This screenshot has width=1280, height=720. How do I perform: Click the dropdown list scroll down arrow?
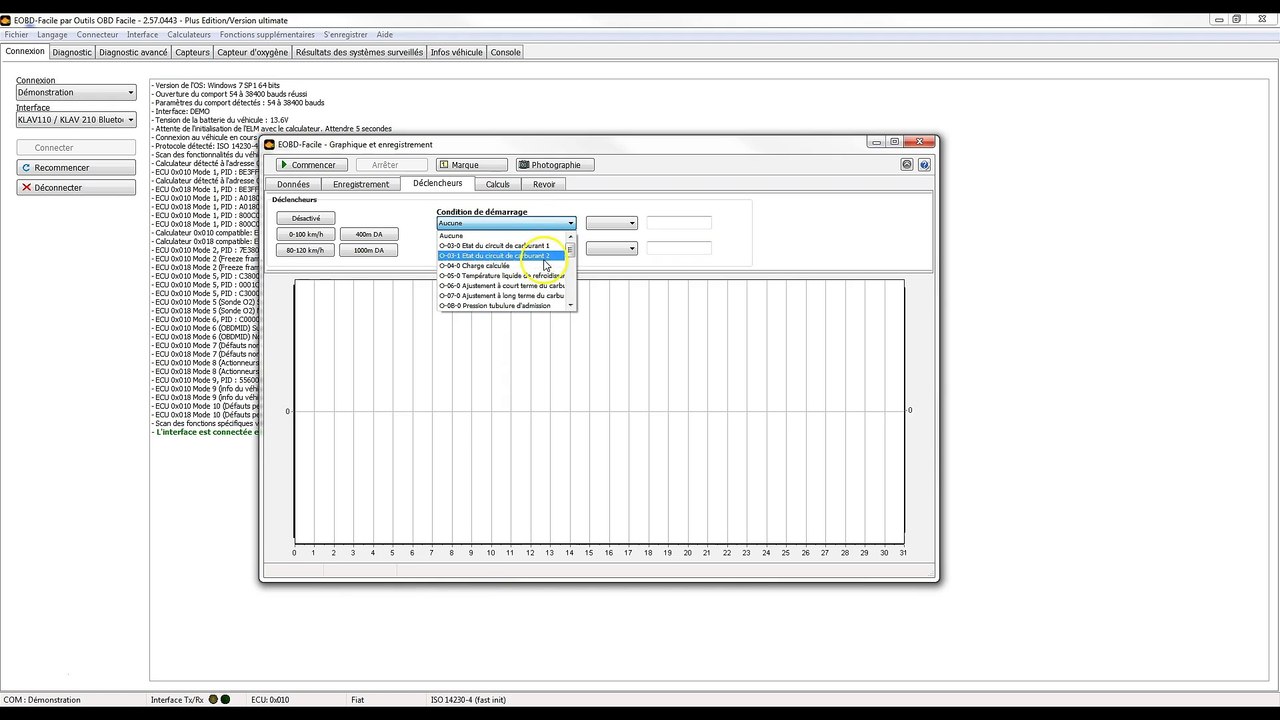point(571,306)
